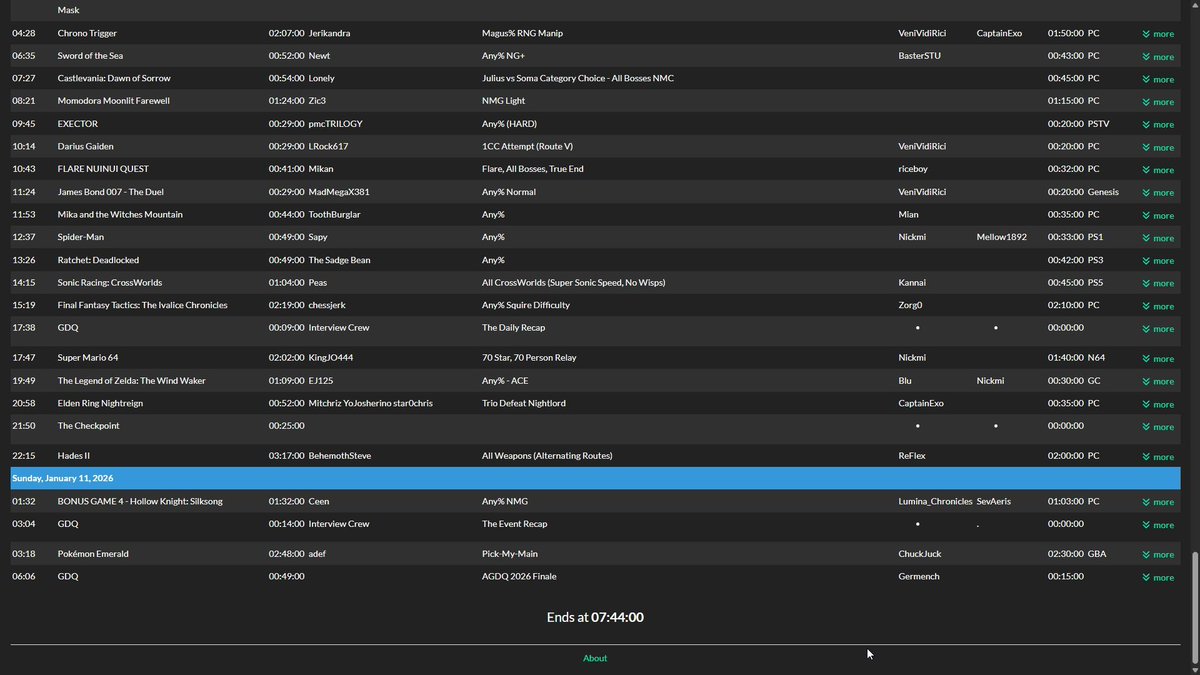Expand more for EXECTOR row
Screen dimensions: 1200x675
tap(1158, 125)
